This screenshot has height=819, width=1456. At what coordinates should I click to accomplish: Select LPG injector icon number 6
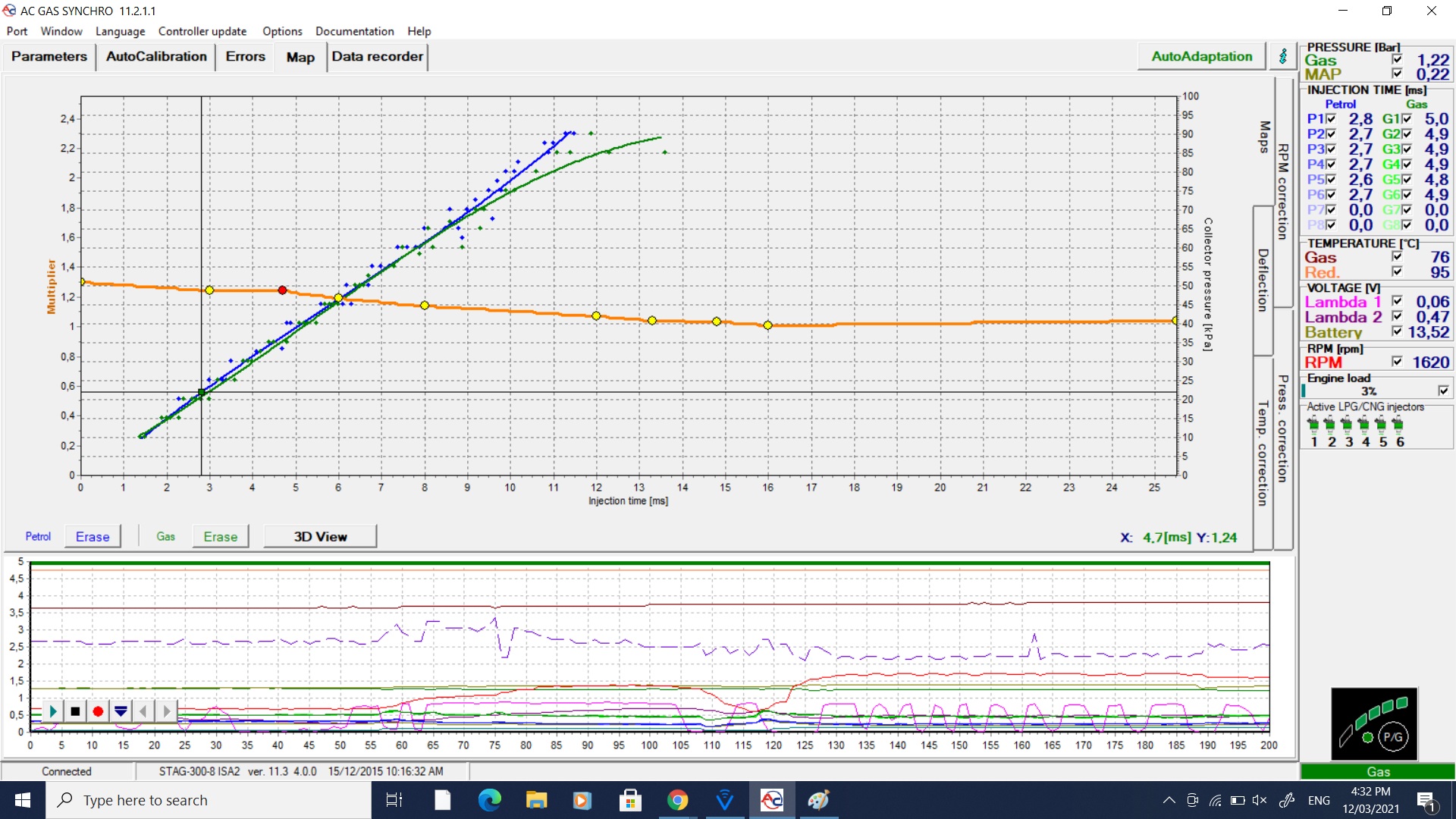coord(1398,424)
